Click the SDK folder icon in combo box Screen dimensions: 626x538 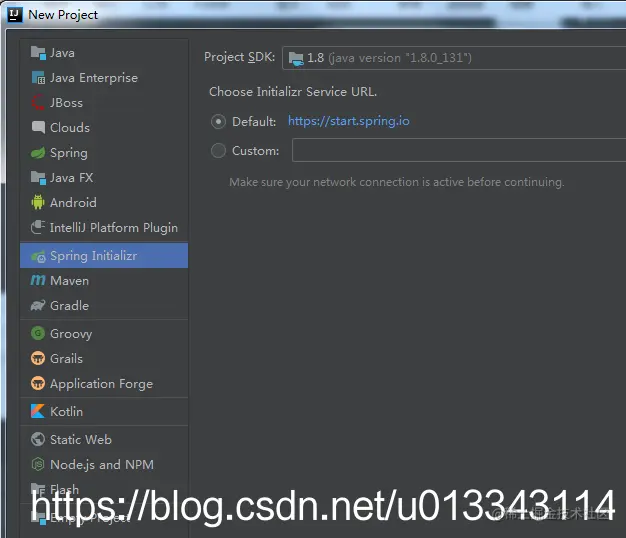tap(296, 58)
